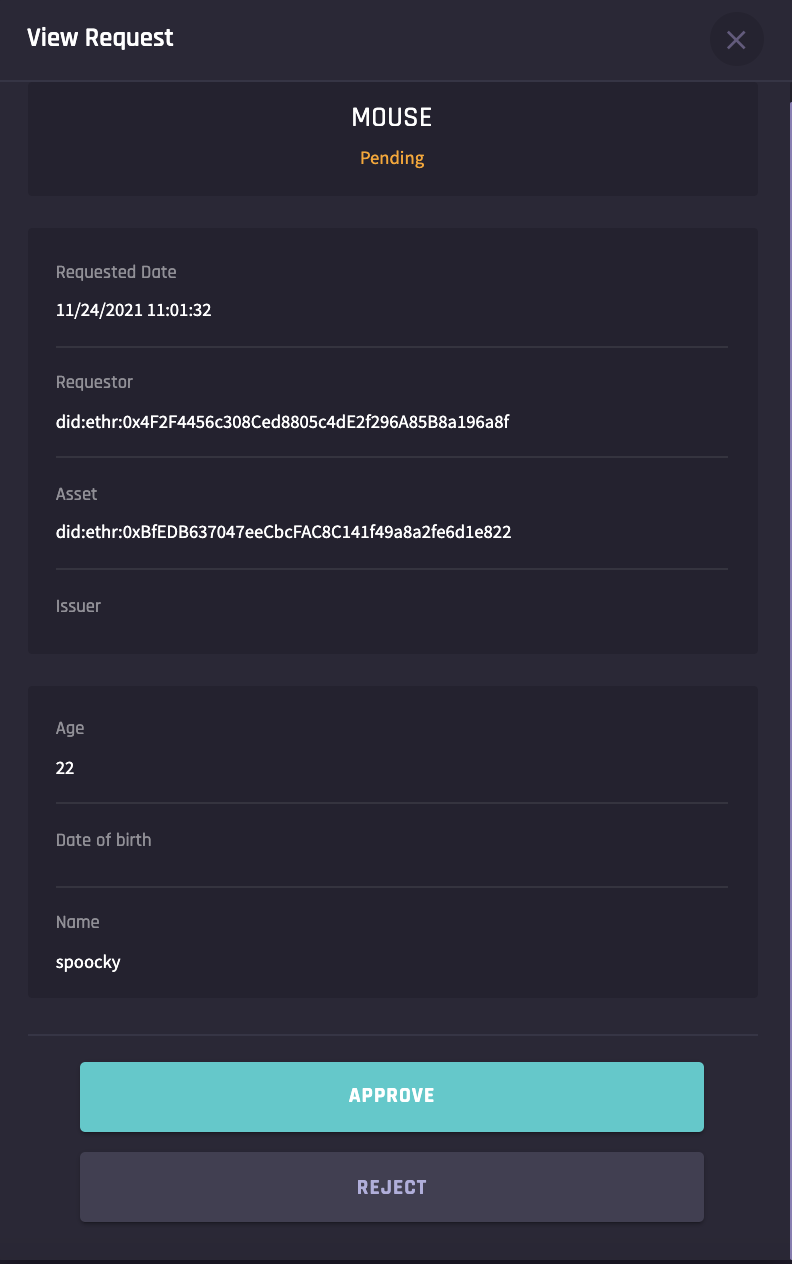Select the Age field label
This screenshot has width=792, height=1264.
point(70,728)
